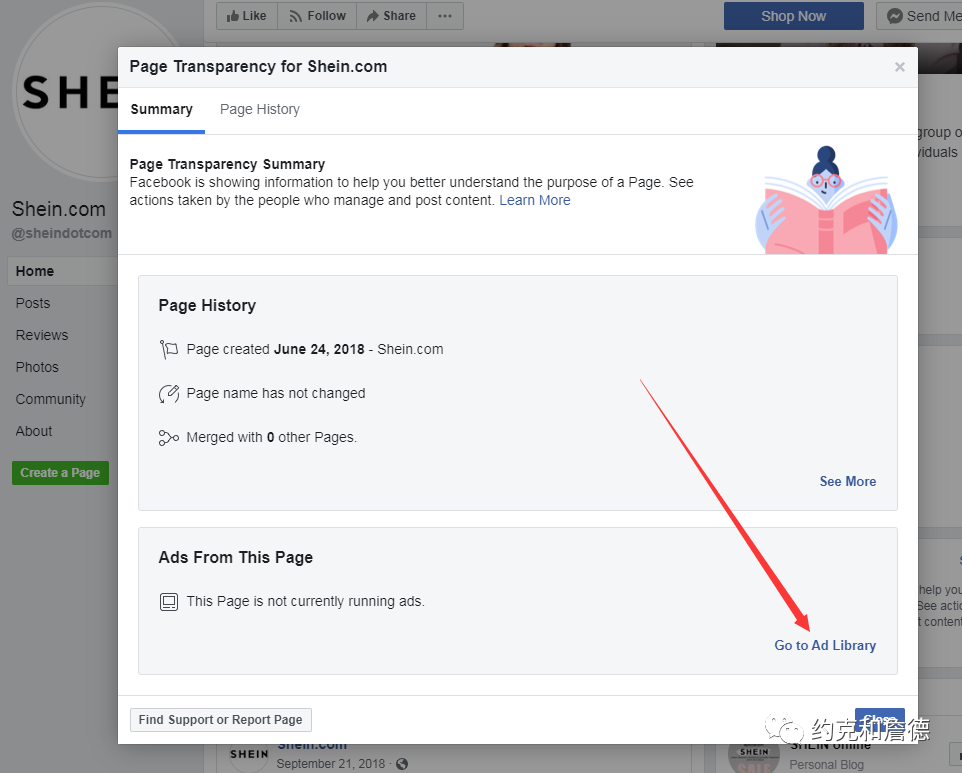Click the arrow icon on Share
This screenshot has width=962, height=773.
click(372, 17)
